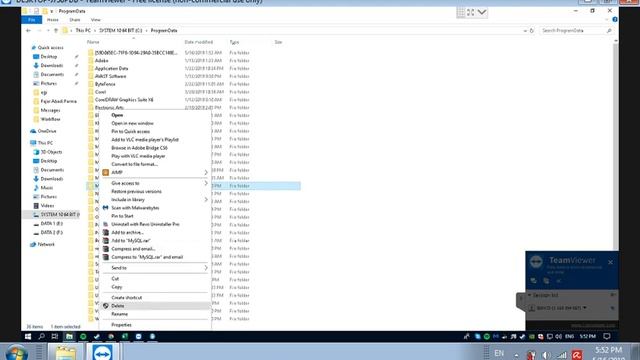This screenshot has width=640, height=360.
Task: Sort by the Date modified column header
Action: click(199, 42)
